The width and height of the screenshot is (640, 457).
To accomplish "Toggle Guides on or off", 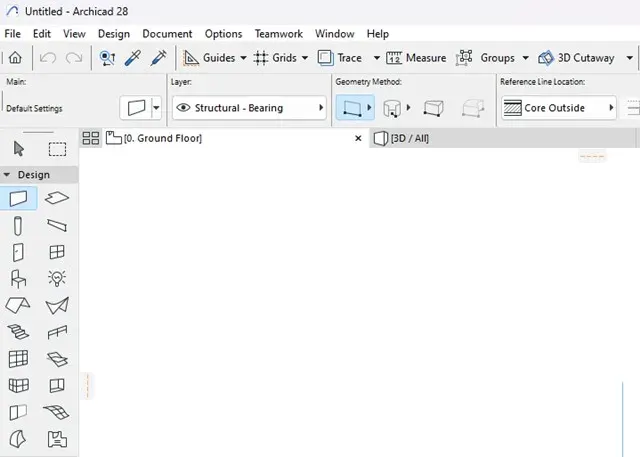I will [x=209, y=58].
